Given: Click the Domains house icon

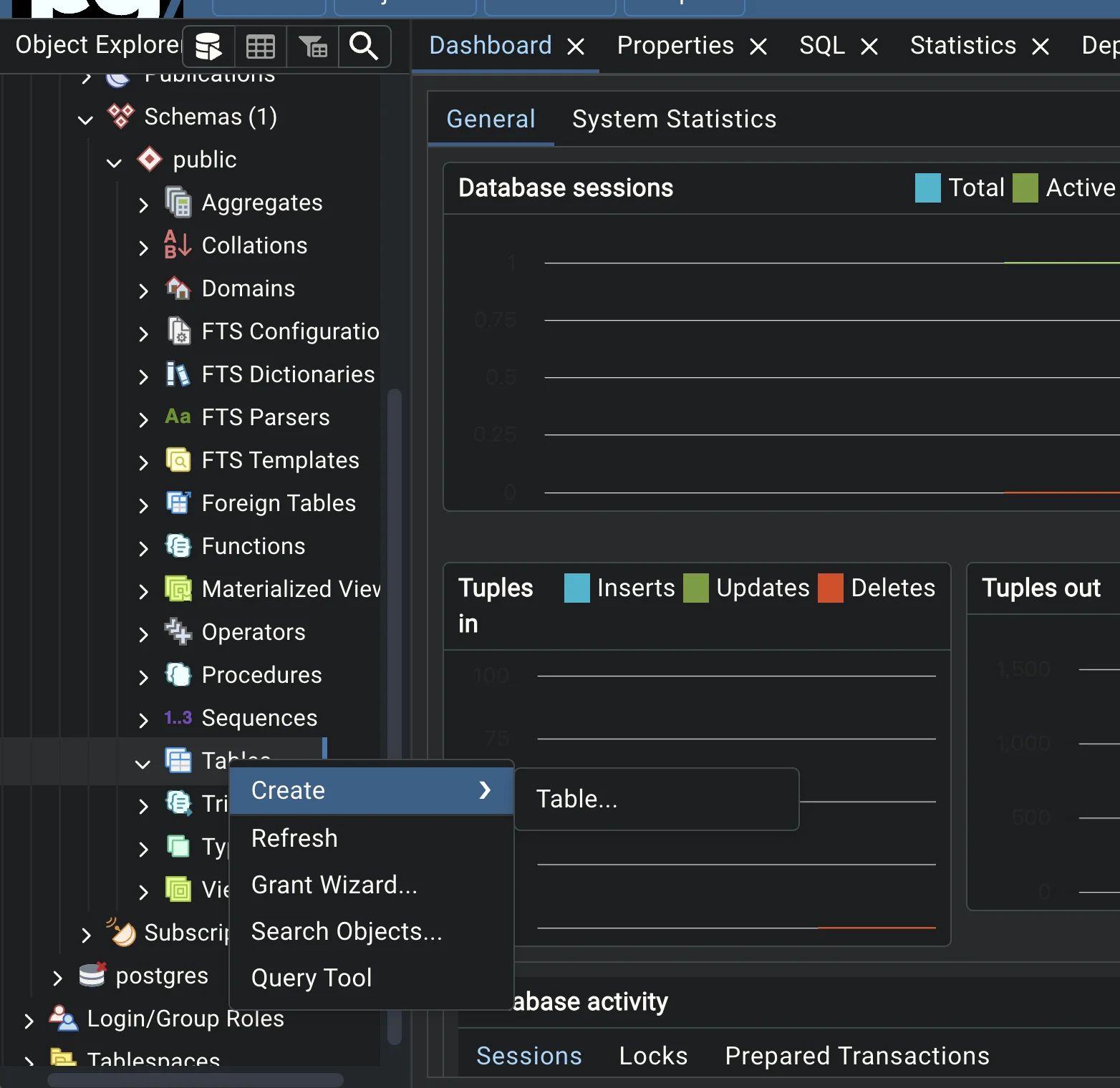Looking at the screenshot, I should [178, 288].
